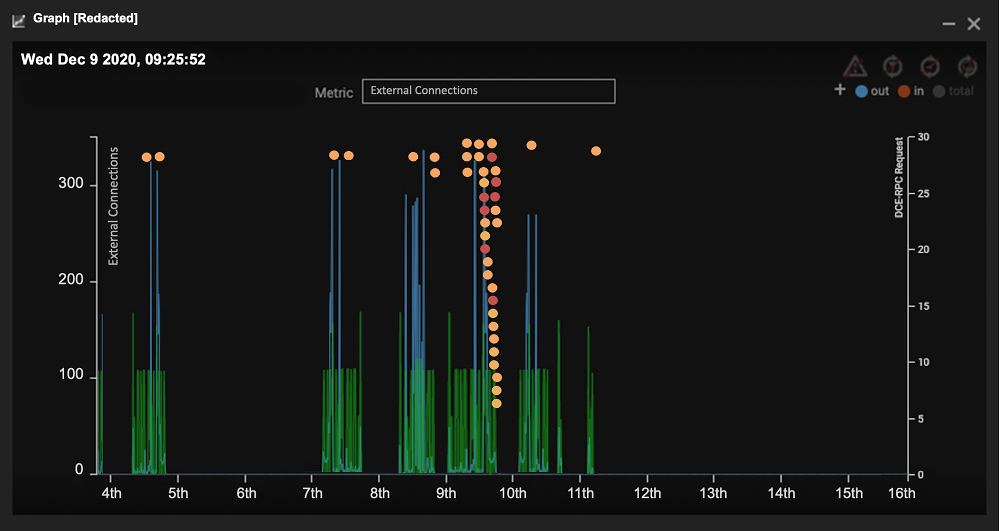The width and height of the screenshot is (1000, 531).
Task: Select the lone event dot above 11th
Action: 596,151
